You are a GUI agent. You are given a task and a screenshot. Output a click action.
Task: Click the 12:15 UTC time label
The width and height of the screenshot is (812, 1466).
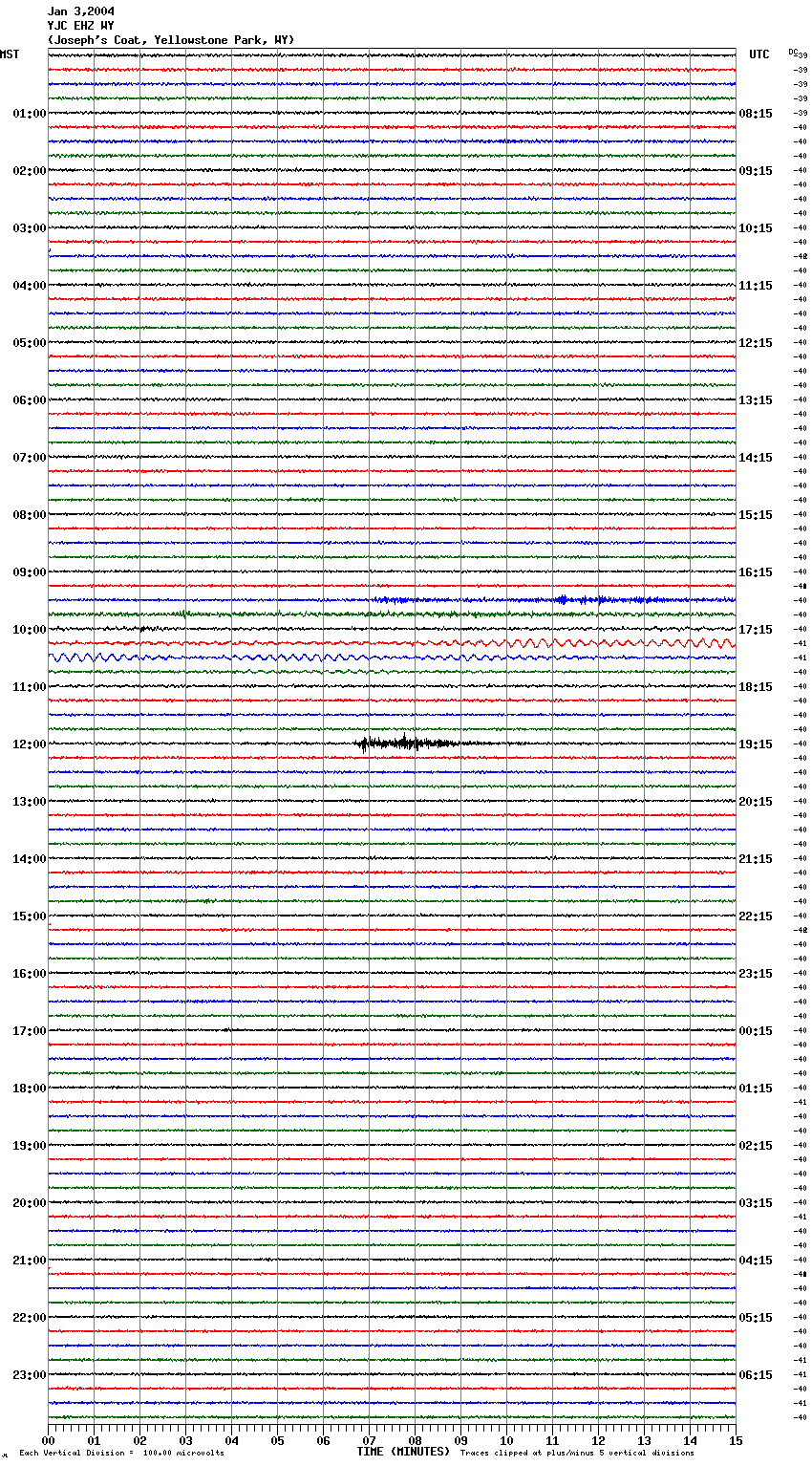tap(756, 343)
